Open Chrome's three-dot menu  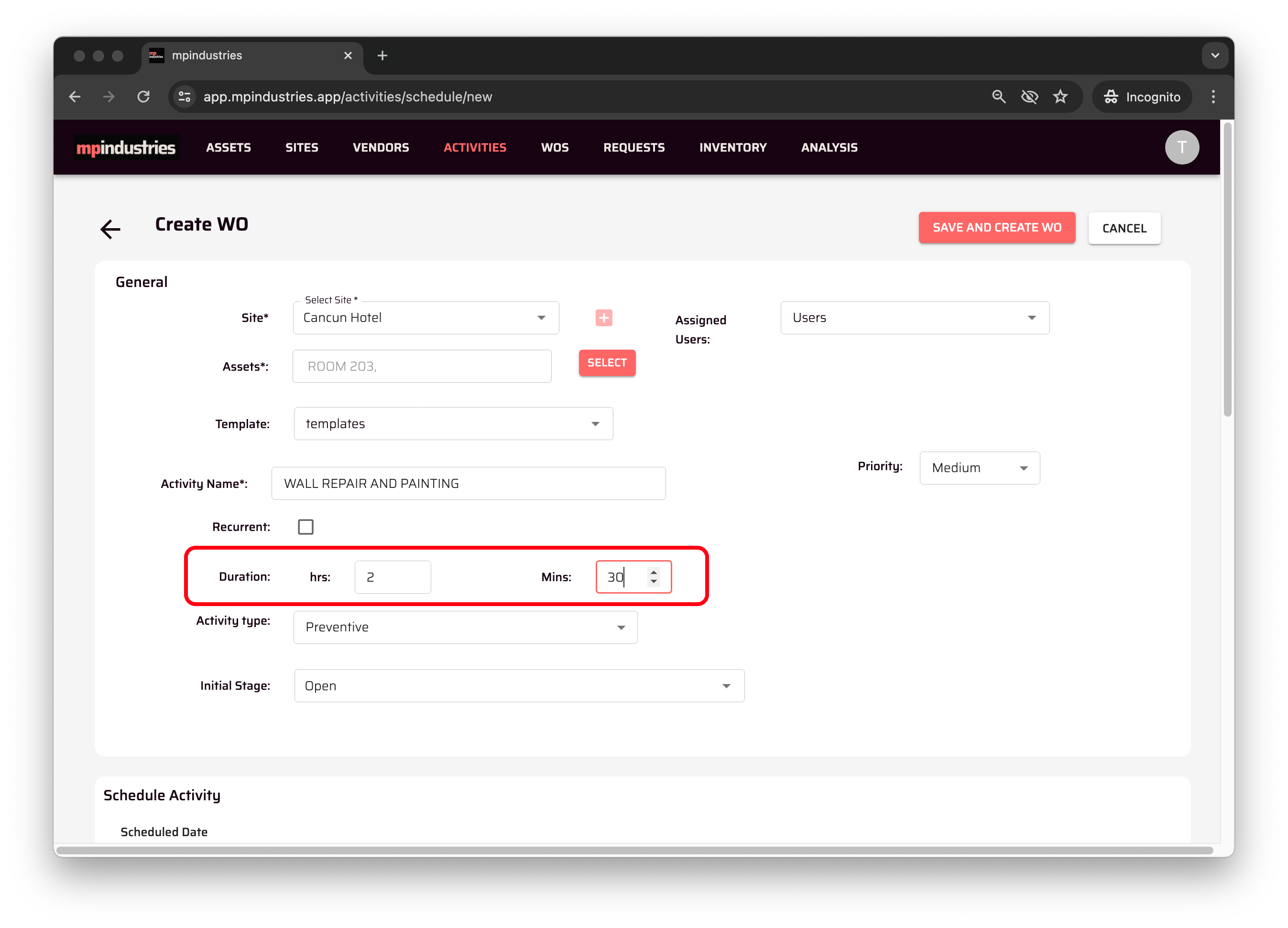1213,97
